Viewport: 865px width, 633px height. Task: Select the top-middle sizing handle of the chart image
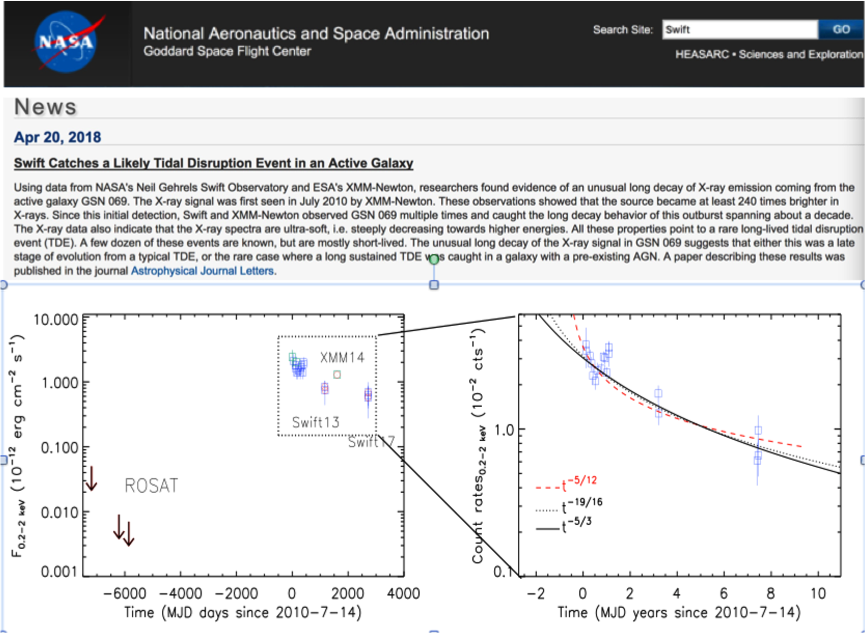pos(434,285)
